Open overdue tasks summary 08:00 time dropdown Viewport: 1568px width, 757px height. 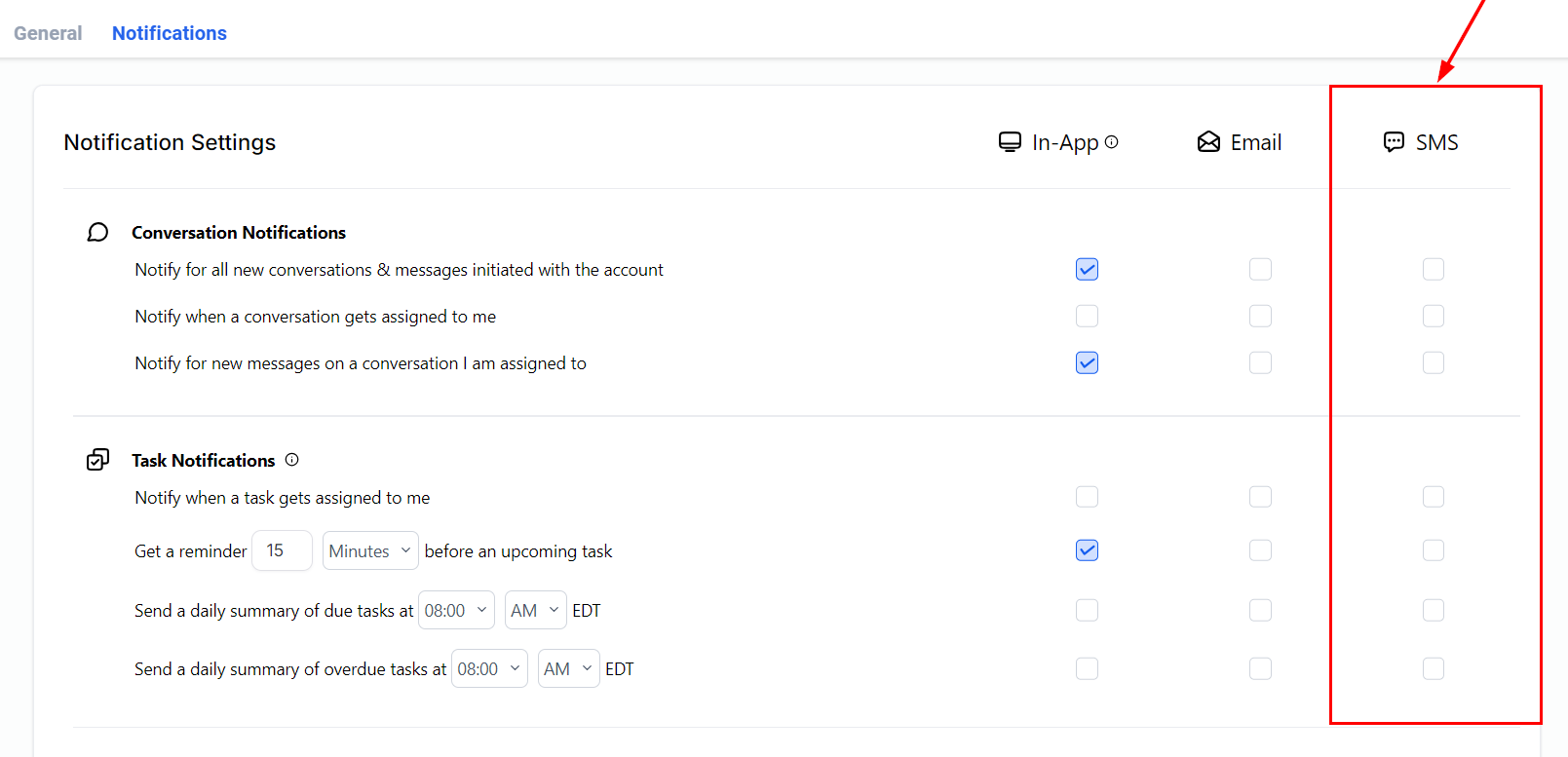click(488, 669)
